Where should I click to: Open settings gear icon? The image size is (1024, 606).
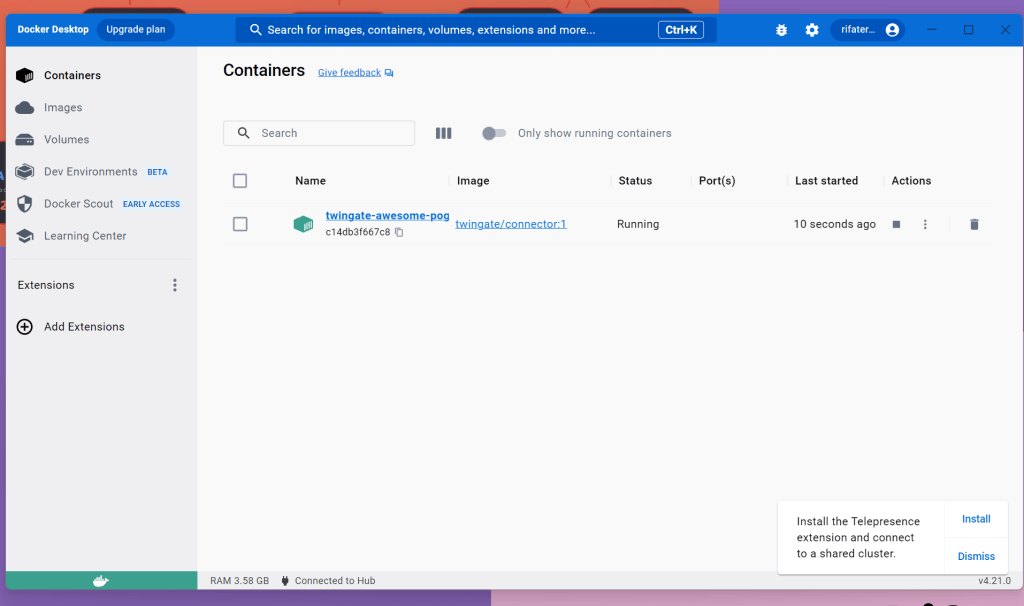[x=812, y=30]
